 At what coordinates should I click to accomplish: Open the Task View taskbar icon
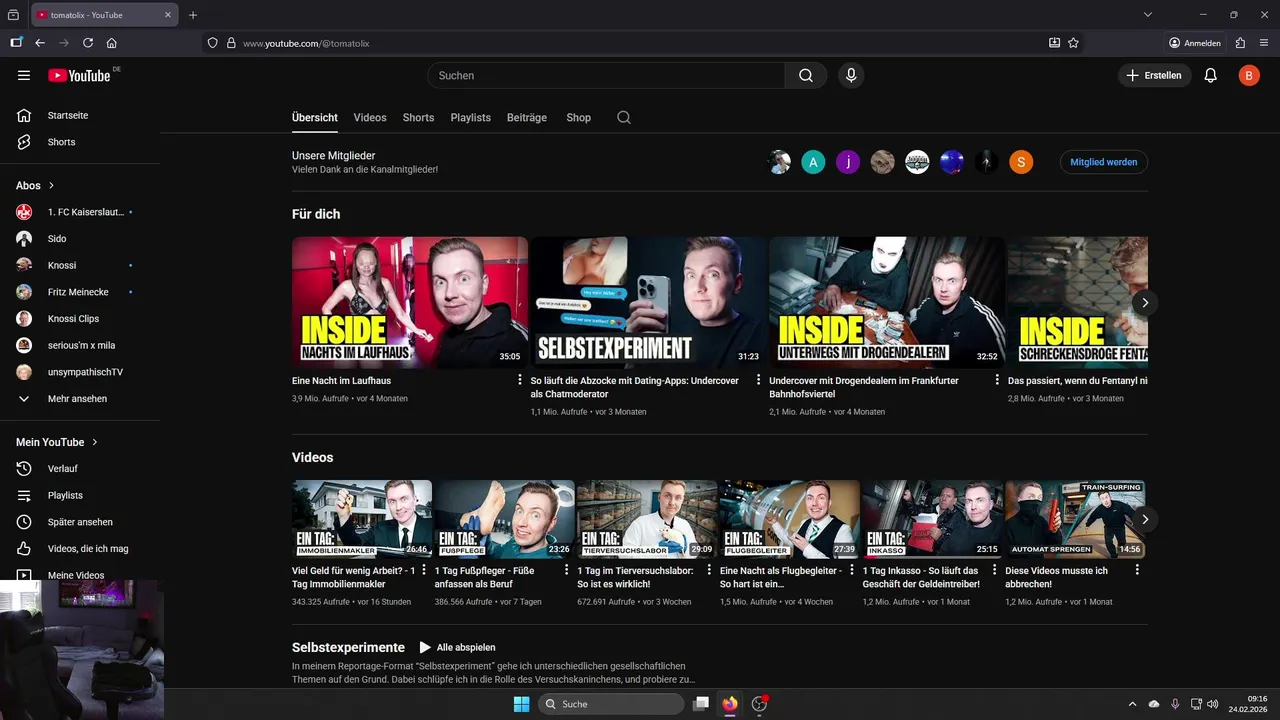(701, 704)
